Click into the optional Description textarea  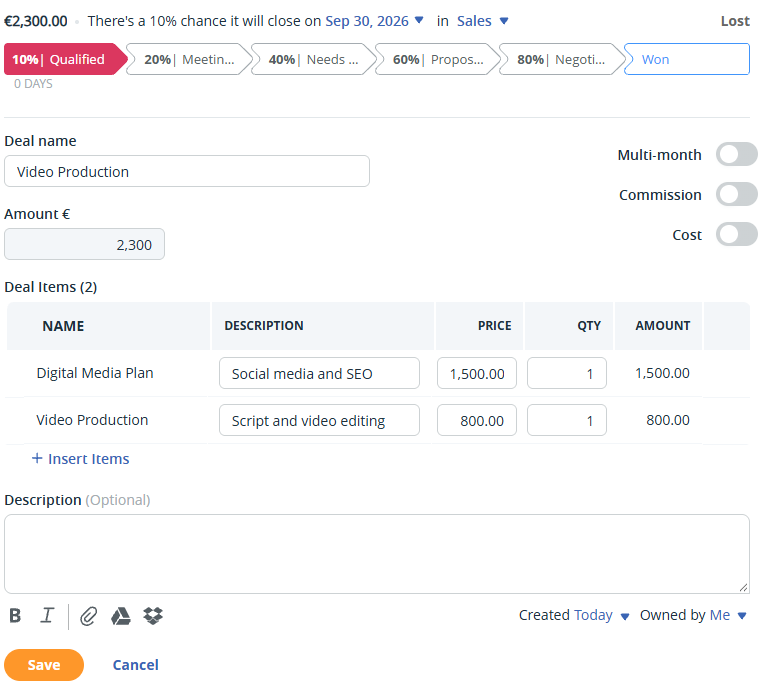click(x=377, y=554)
